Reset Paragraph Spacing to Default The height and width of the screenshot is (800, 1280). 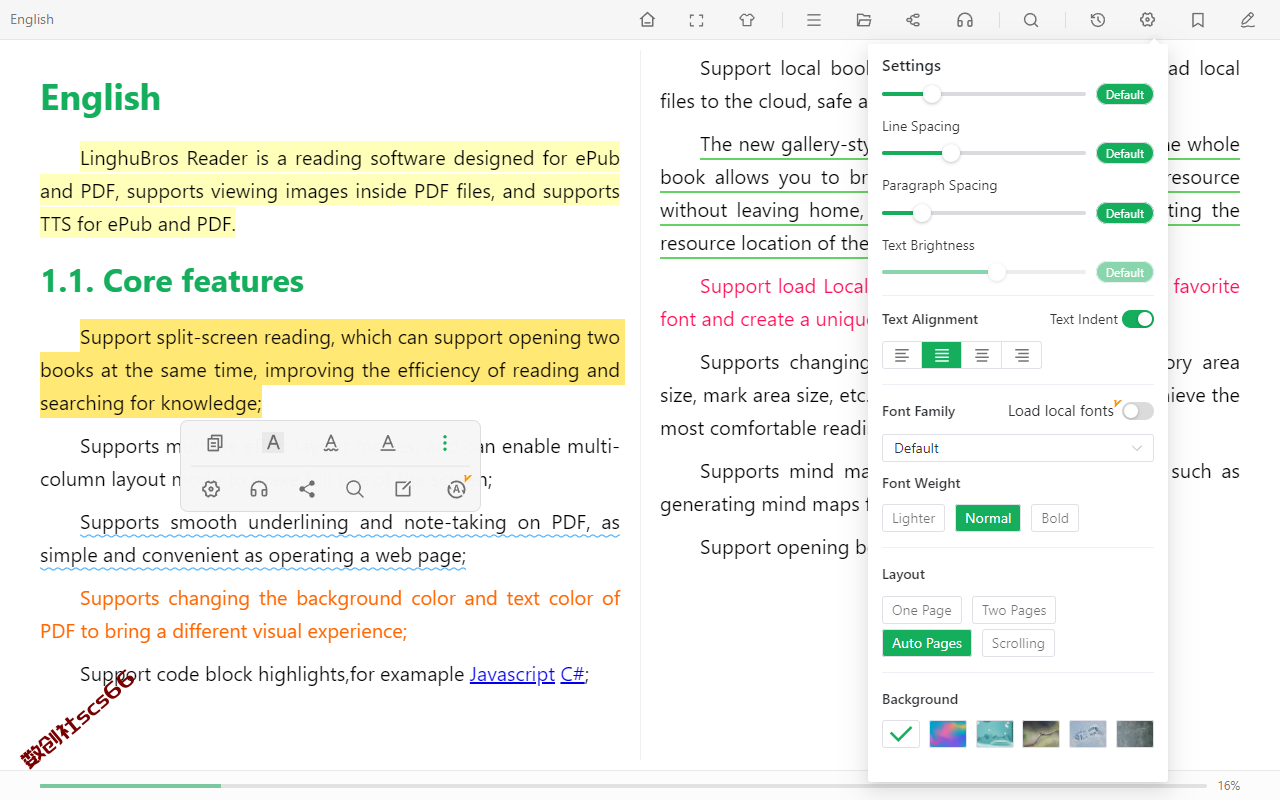pyautogui.click(x=1125, y=213)
